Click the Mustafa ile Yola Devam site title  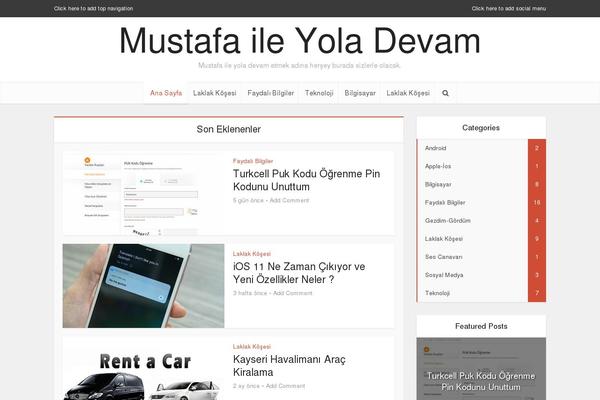pos(300,41)
